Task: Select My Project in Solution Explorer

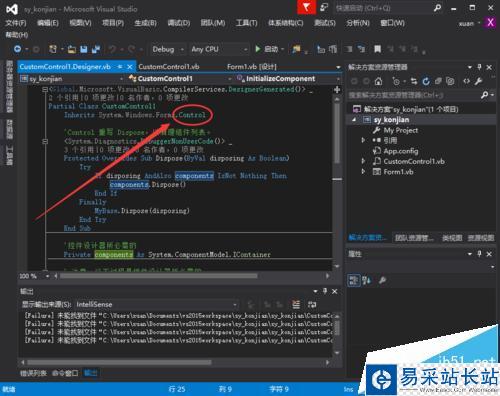Action: [x=400, y=130]
